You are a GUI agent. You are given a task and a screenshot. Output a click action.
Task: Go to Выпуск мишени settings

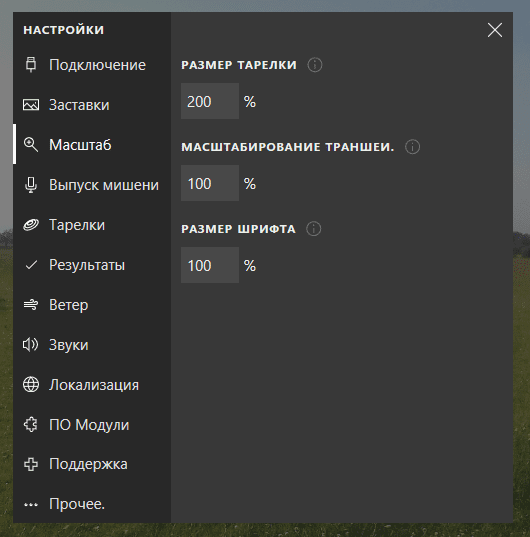pos(92,185)
